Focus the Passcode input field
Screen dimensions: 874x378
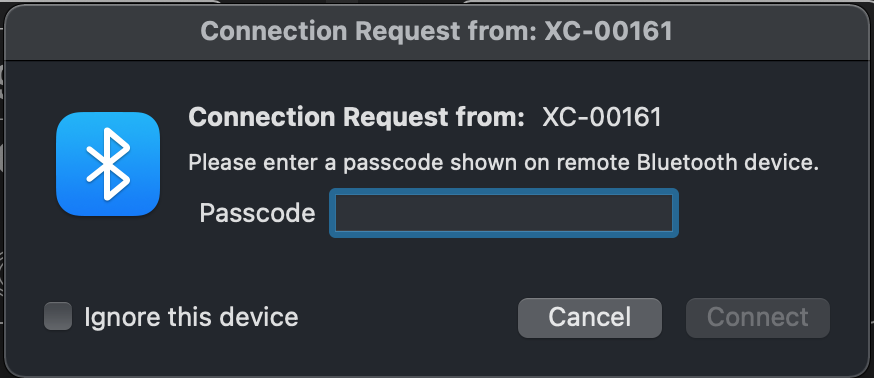tap(504, 213)
